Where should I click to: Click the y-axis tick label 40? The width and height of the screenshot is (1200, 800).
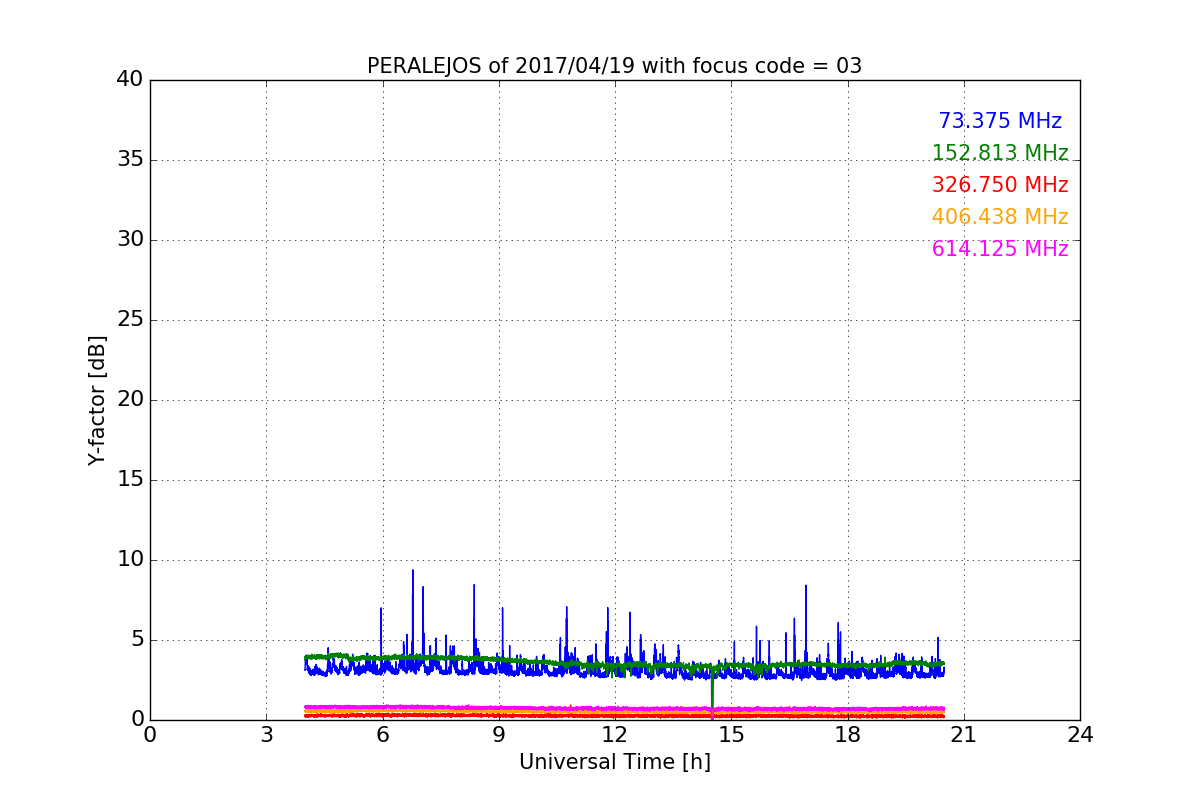click(130, 80)
